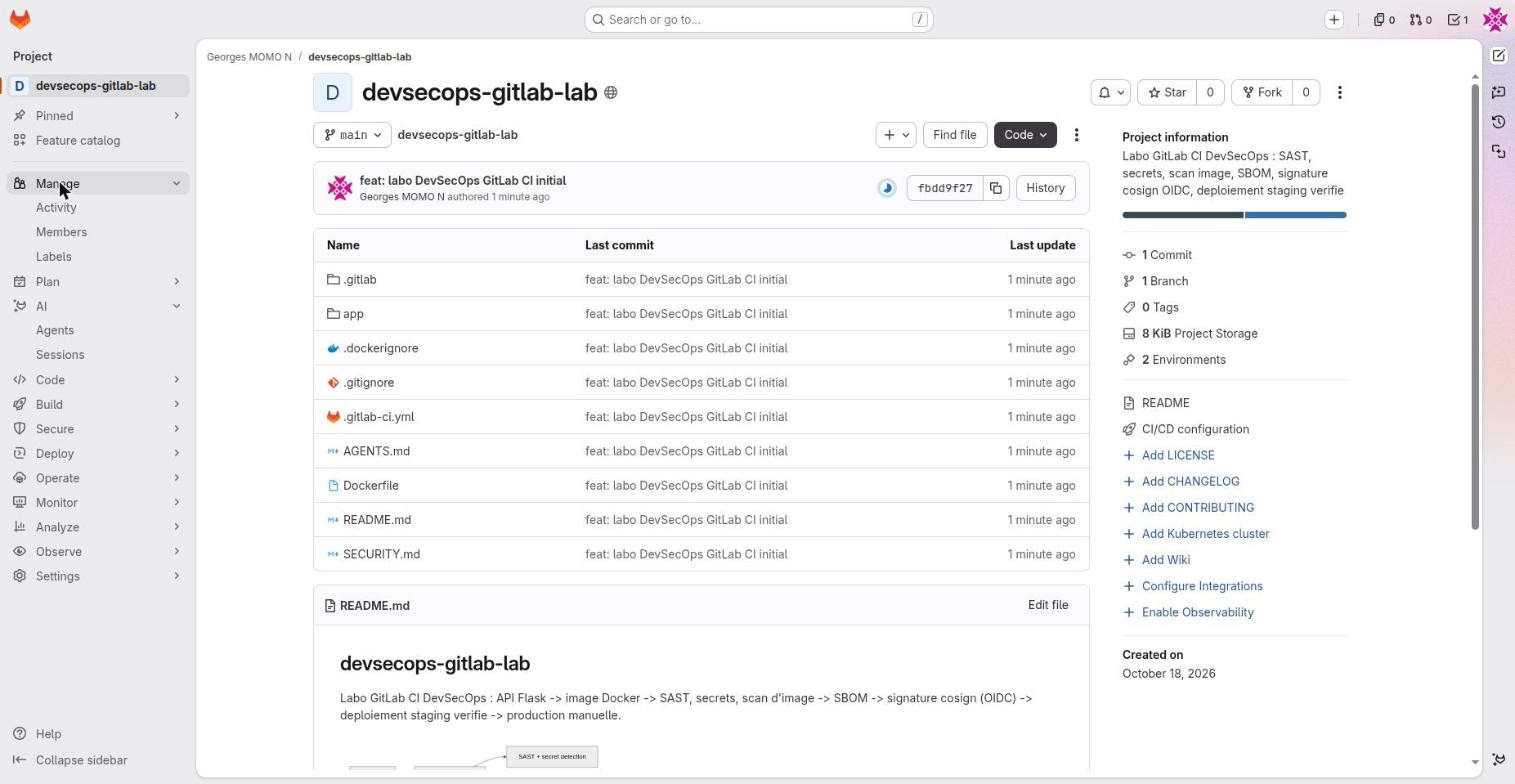
Task: Expand the Secure sidebar section
Action: pyautogui.click(x=98, y=429)
